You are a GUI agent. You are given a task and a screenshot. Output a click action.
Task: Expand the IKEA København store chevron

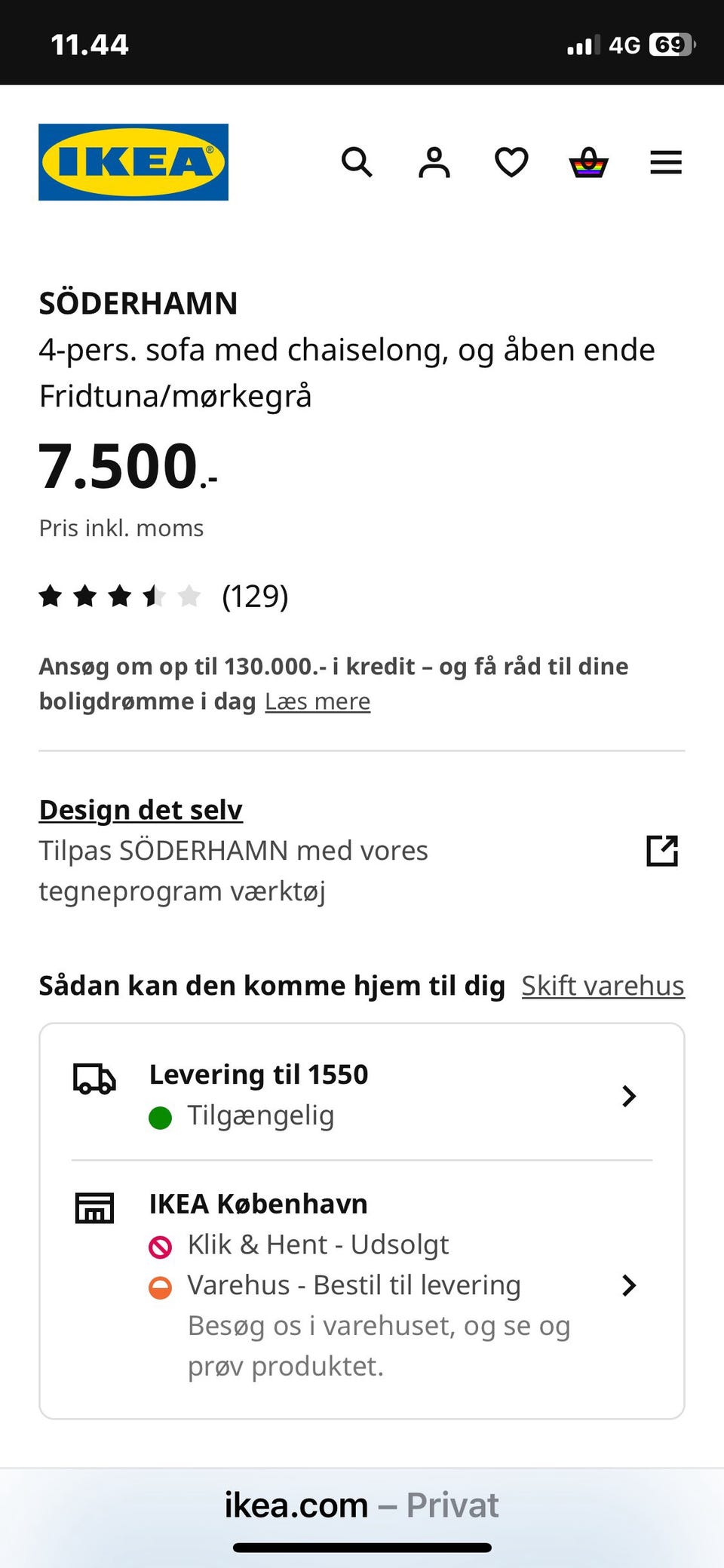(x=629, y=1285)
